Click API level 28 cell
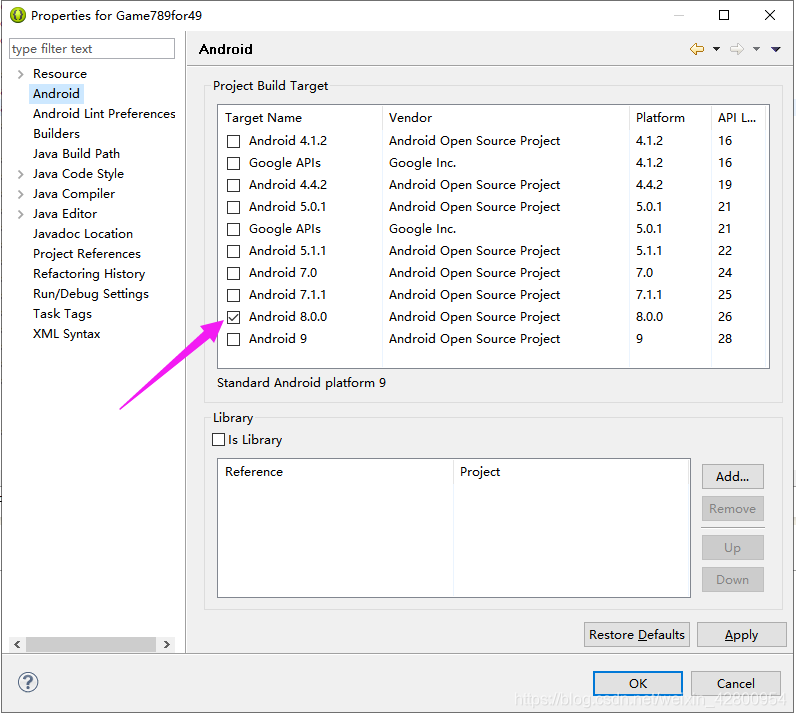This screenshot has height=718, width=796. [725, 339]
